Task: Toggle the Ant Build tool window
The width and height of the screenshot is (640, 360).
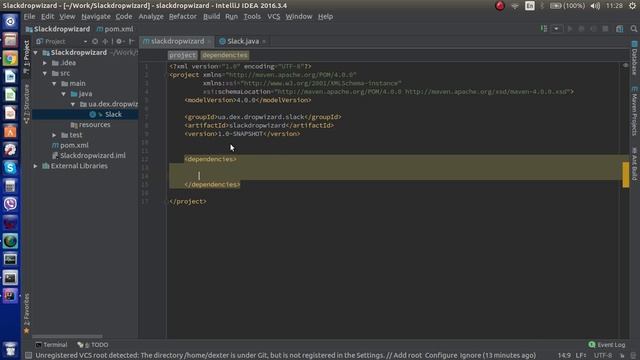Action: click(634, 164)
